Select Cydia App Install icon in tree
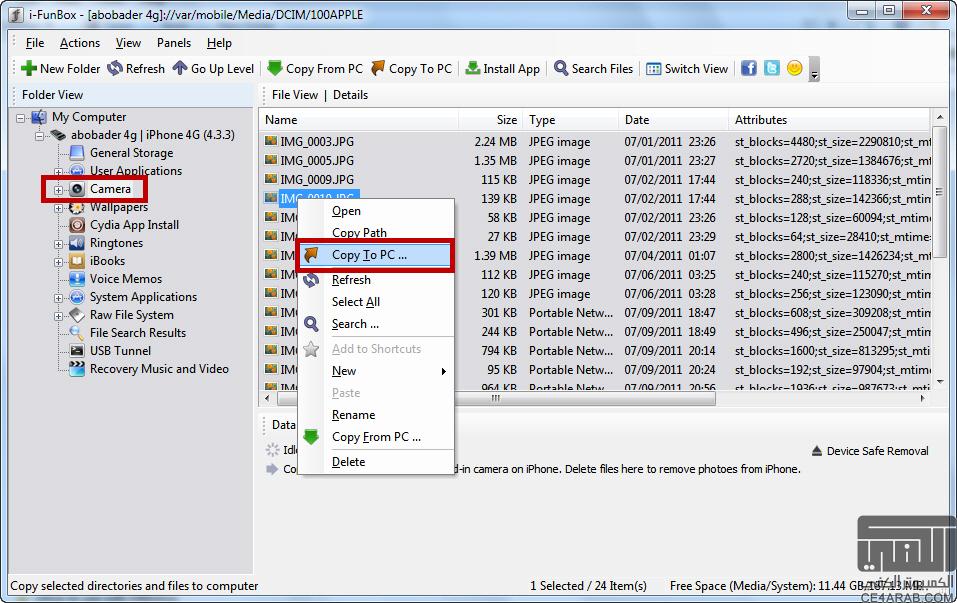The height and width of the screenshot is (603, 957). (x=77, y=225)
